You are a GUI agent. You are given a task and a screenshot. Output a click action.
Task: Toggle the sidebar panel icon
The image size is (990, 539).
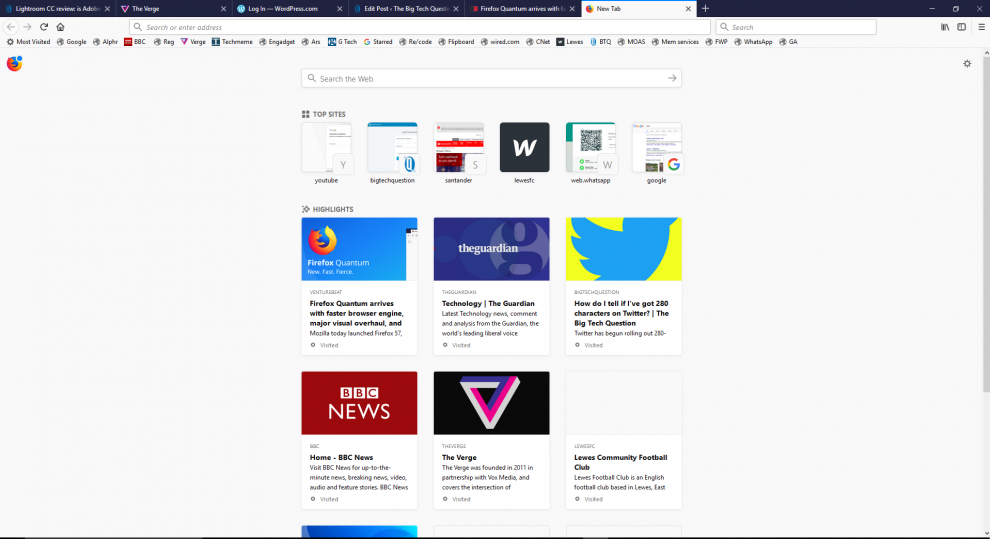tap(962, 27)
